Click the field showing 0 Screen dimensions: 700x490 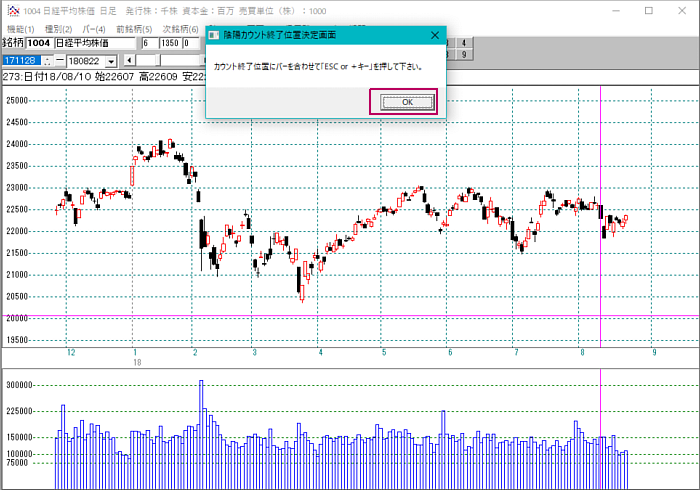[x=192, y=43]
